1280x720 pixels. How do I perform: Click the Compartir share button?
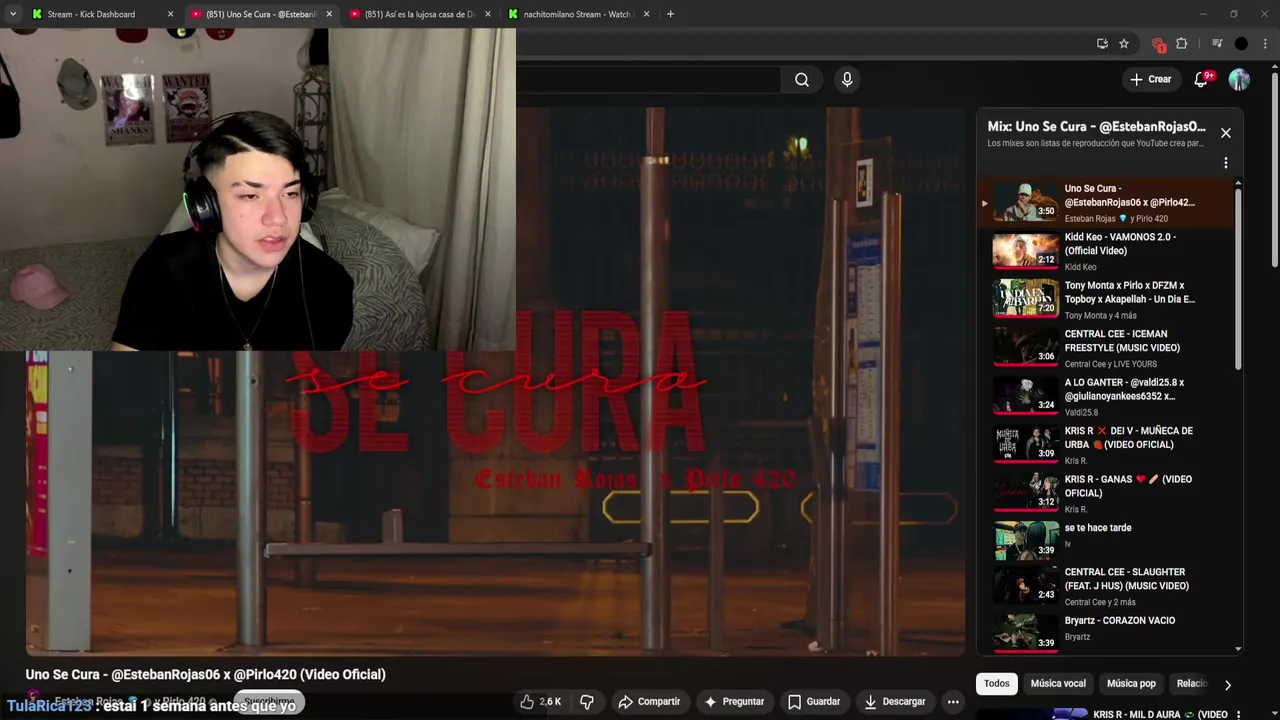click(x=649, y=702)
